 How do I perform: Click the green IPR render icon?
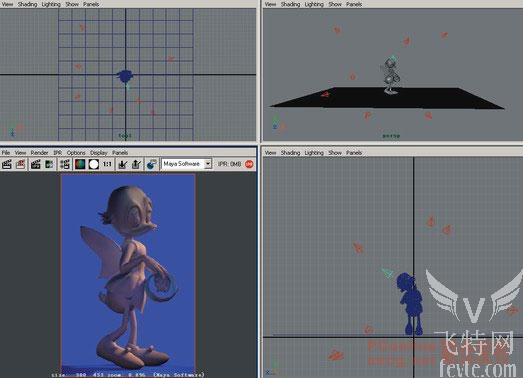pyautogui.click(x=49, y=164)
